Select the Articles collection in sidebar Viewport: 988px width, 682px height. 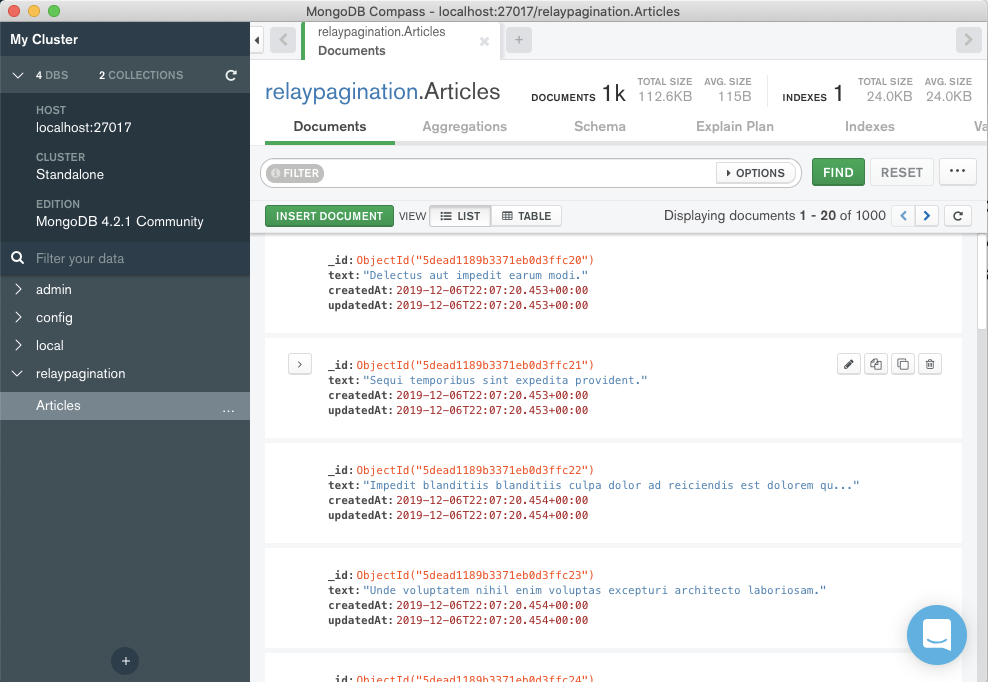(x=125, y=405)
